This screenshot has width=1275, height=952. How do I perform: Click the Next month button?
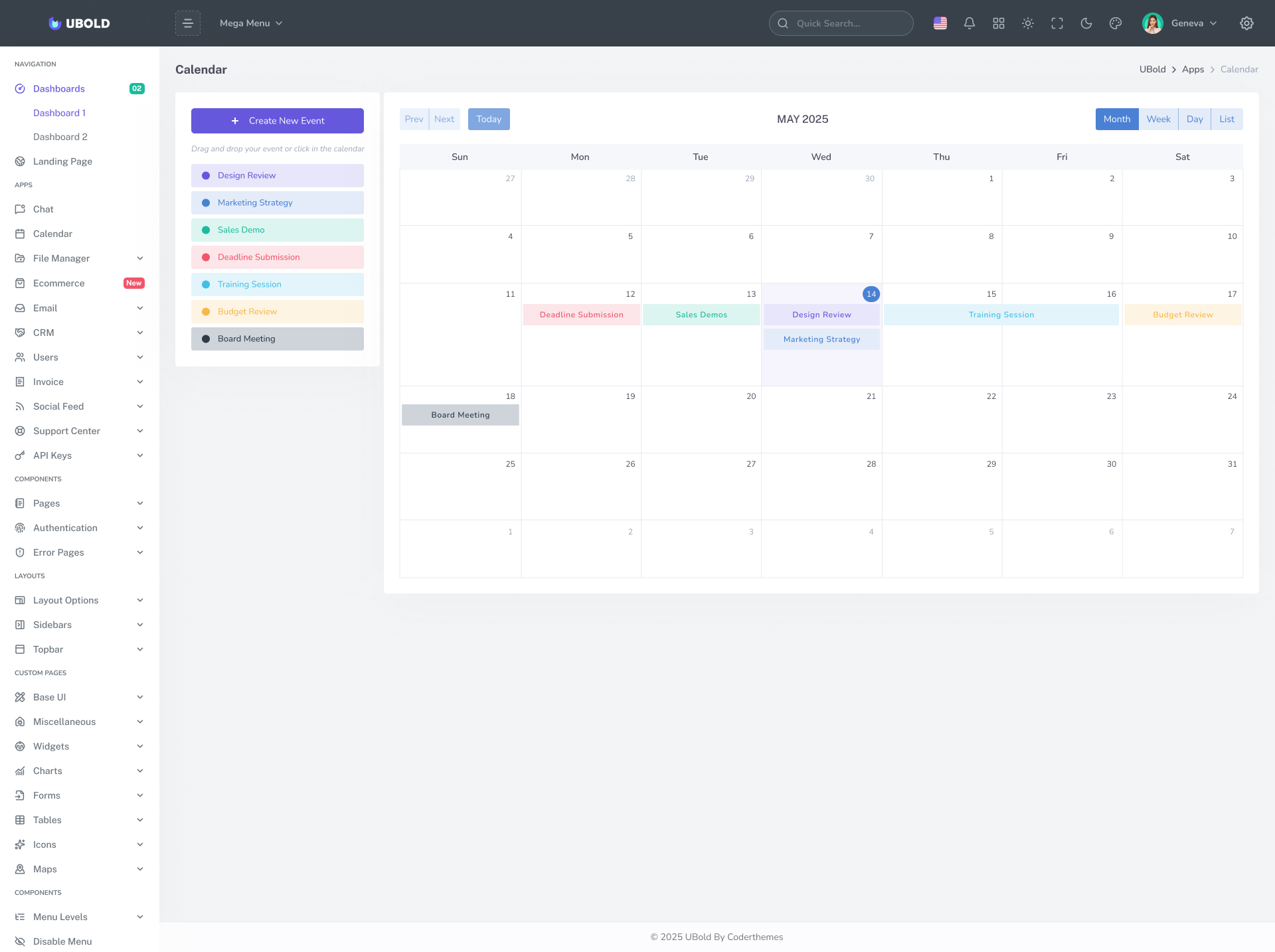444,119
